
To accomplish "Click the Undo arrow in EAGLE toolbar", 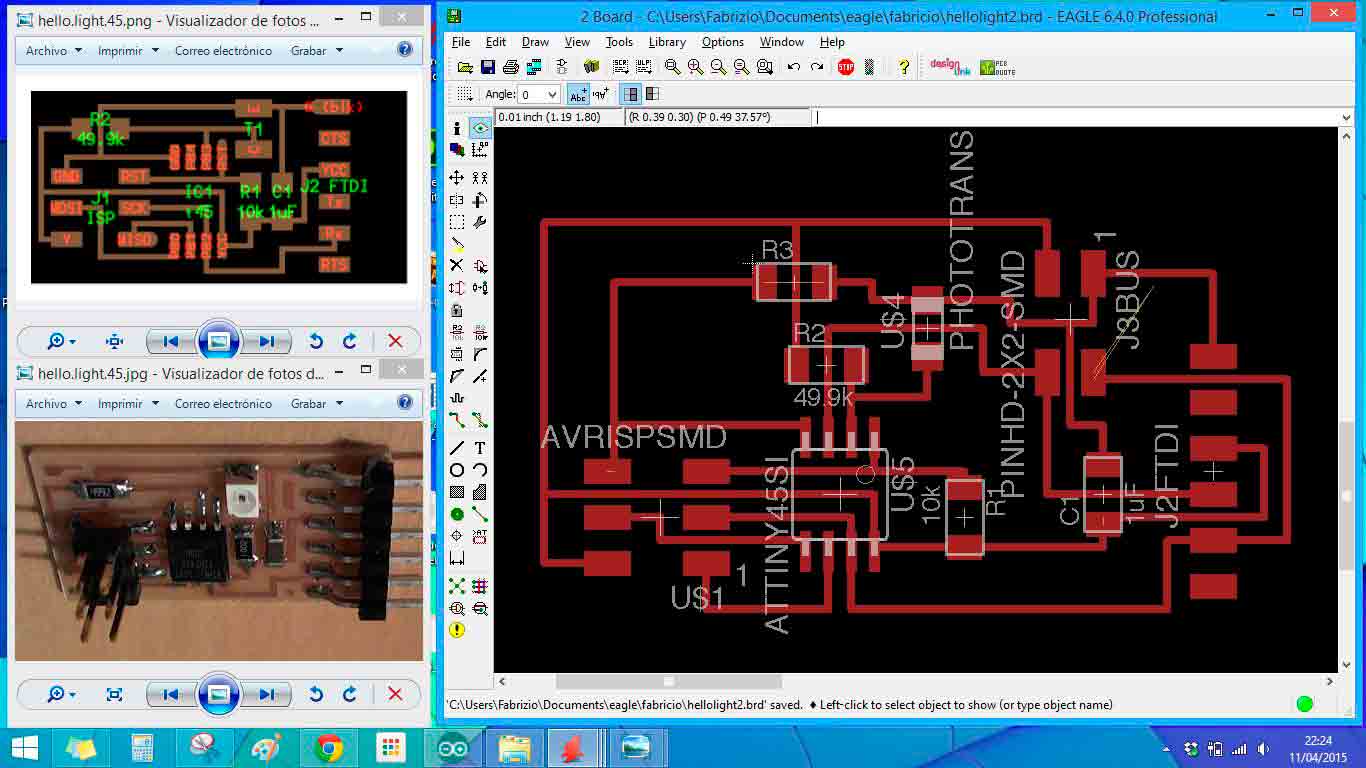I will click(x=794, y=67).
